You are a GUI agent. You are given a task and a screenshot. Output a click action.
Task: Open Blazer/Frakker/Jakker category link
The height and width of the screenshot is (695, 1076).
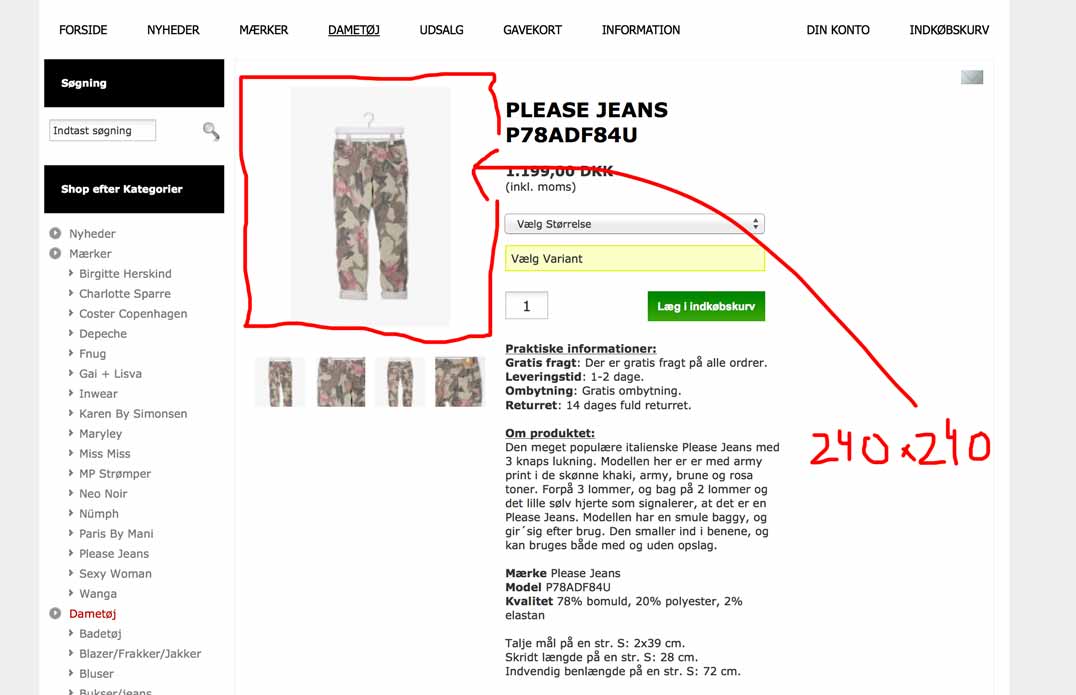(140, 654)
